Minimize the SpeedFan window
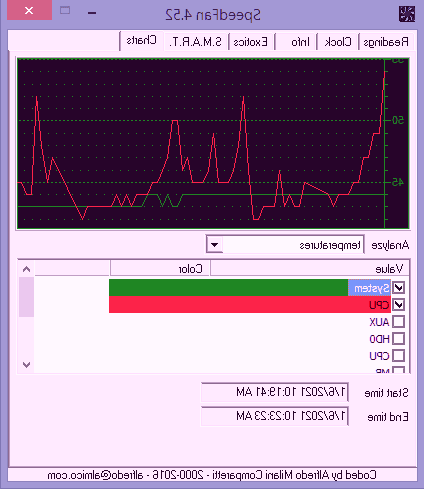424x489 pixels. click(92, 13)
